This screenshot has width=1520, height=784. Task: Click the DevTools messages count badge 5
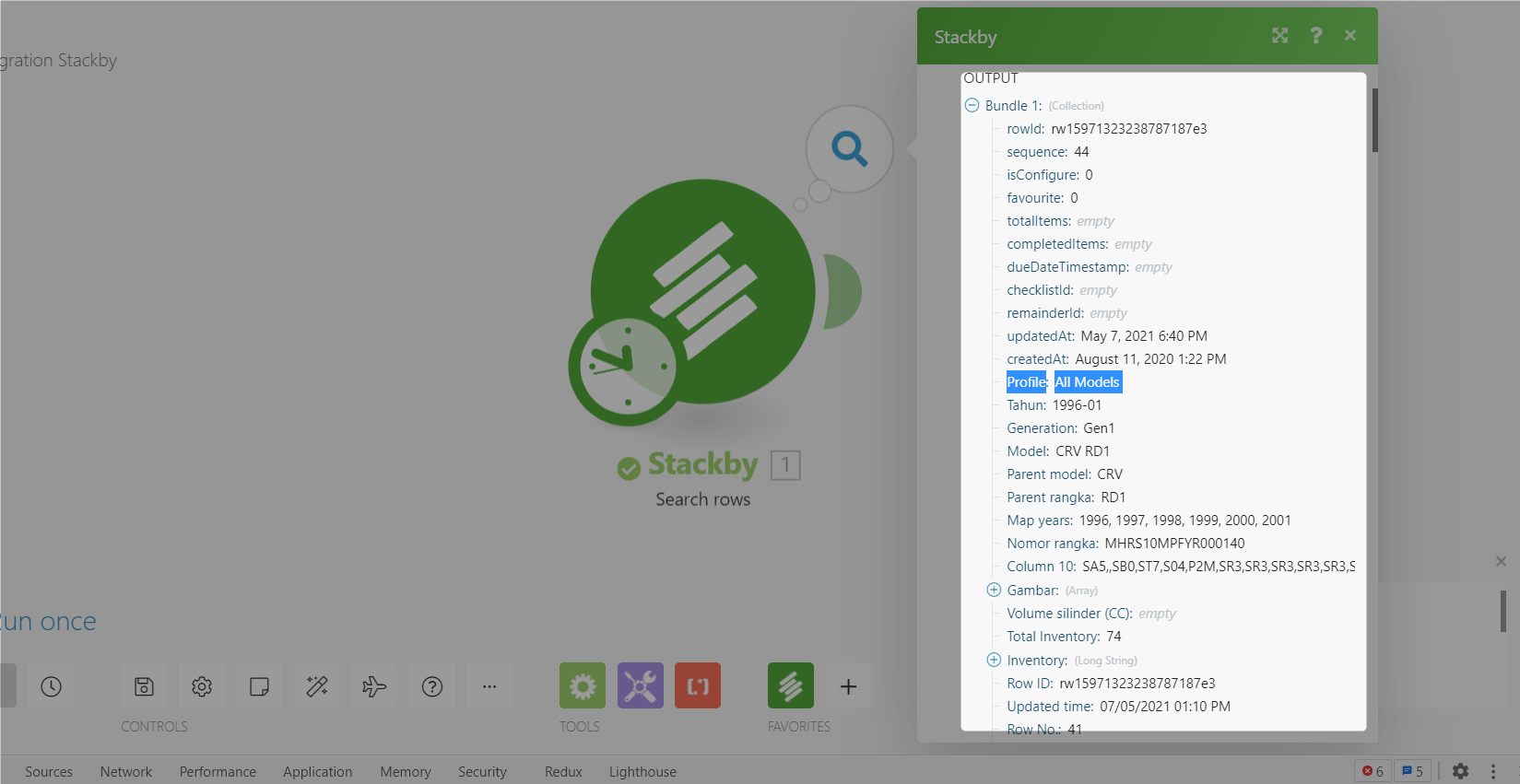click(1413, 771)
